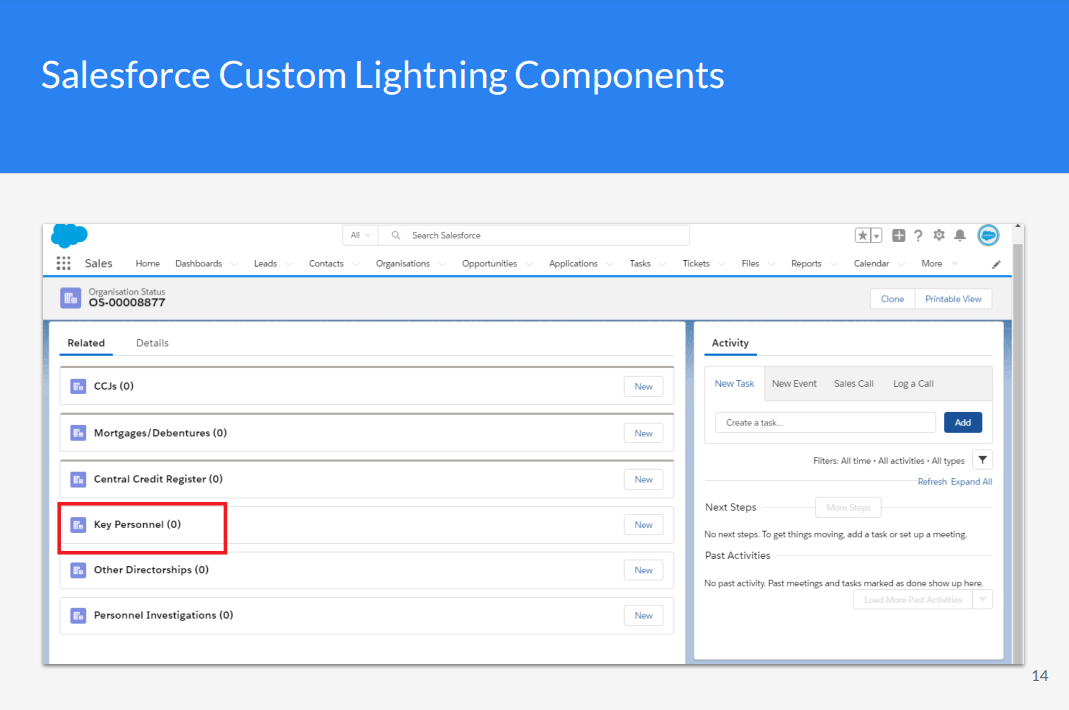Image resolution: width=1069 pixels, height=710 pixels.
Task: Expand the Reports nav chevron
Action: [x=833, y=264]
